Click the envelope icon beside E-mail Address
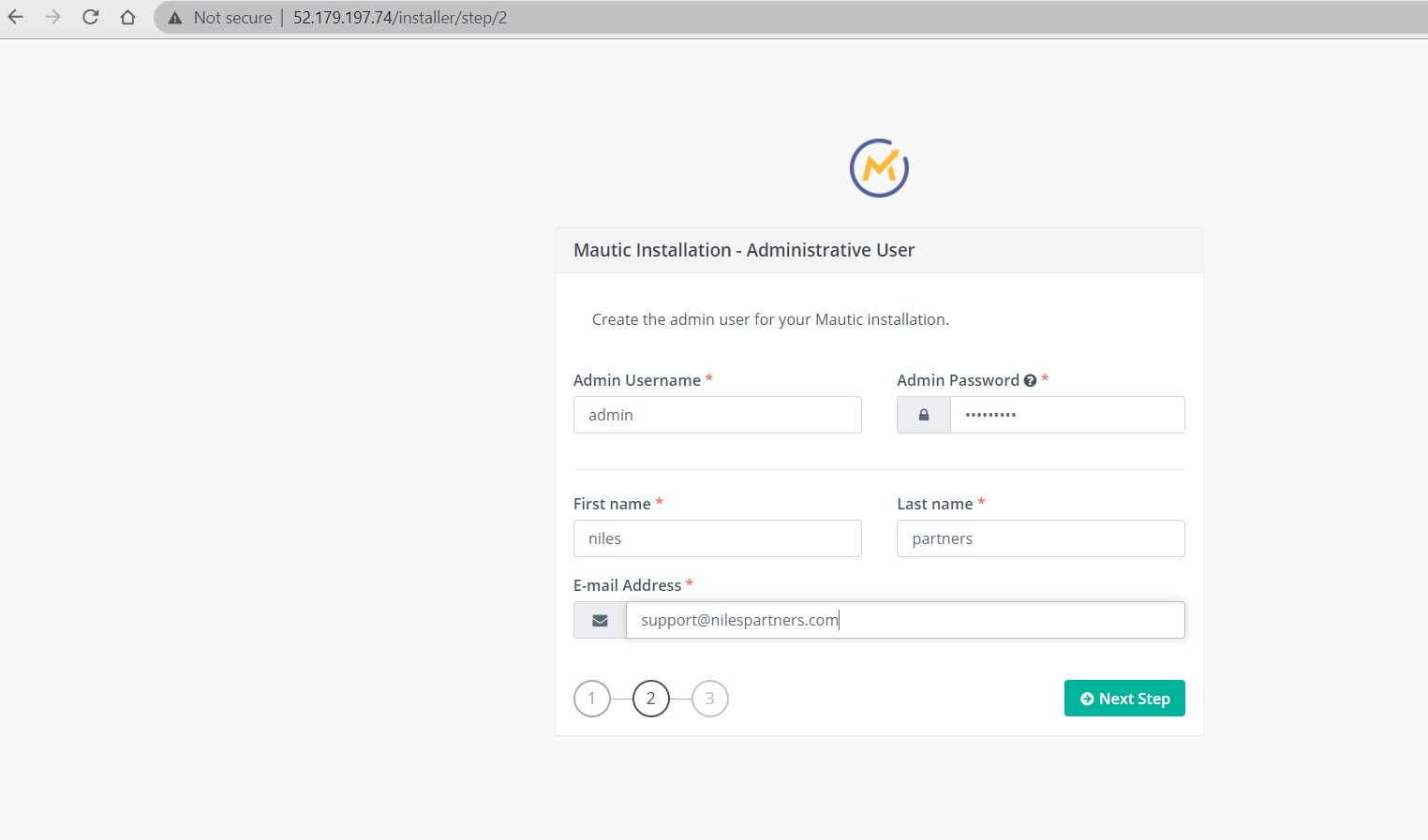Image resolution: width=1428 pixels, height=840 pixels. [600, 621]
